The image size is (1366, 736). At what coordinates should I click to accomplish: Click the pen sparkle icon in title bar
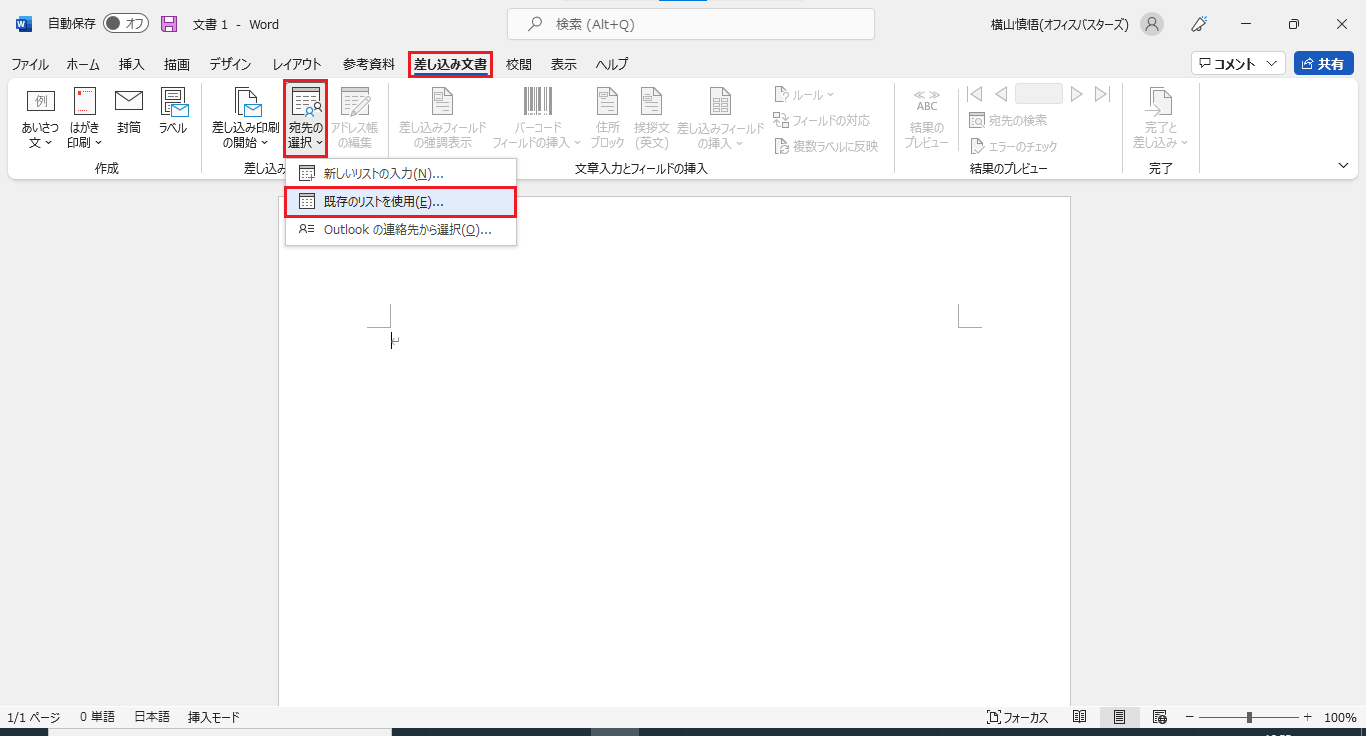[x=1198, y=24]
